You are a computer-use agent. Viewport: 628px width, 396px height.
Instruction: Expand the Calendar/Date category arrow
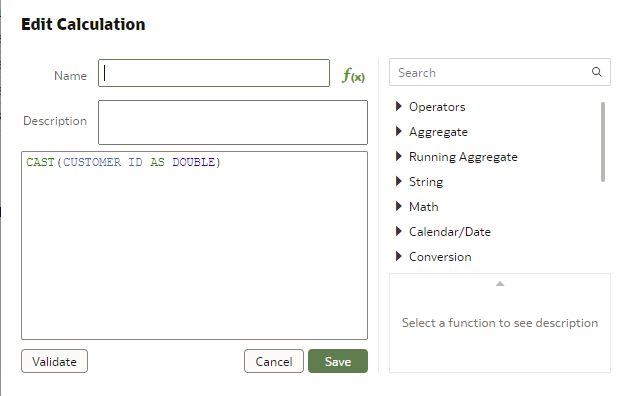(399, 231)
